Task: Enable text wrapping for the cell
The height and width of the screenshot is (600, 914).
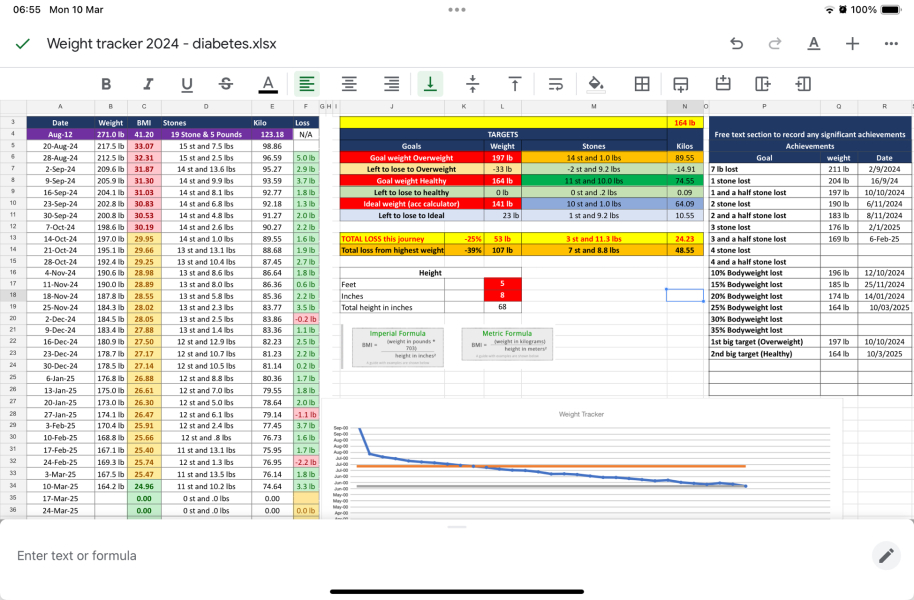Action: tap(554, 83)
